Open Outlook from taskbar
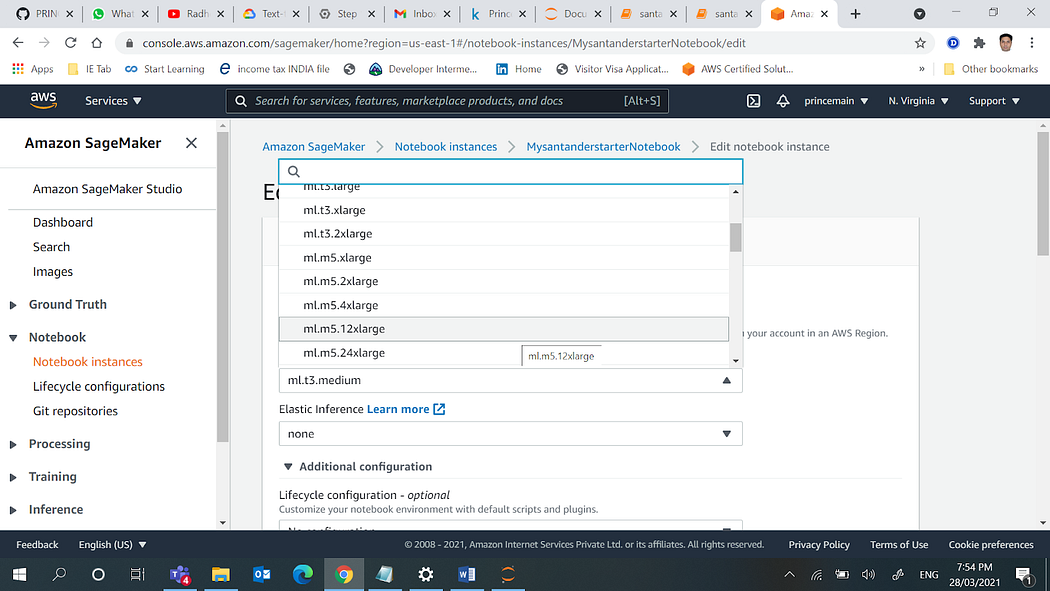Screen dimensions: 1050x591 pos(262,574)
